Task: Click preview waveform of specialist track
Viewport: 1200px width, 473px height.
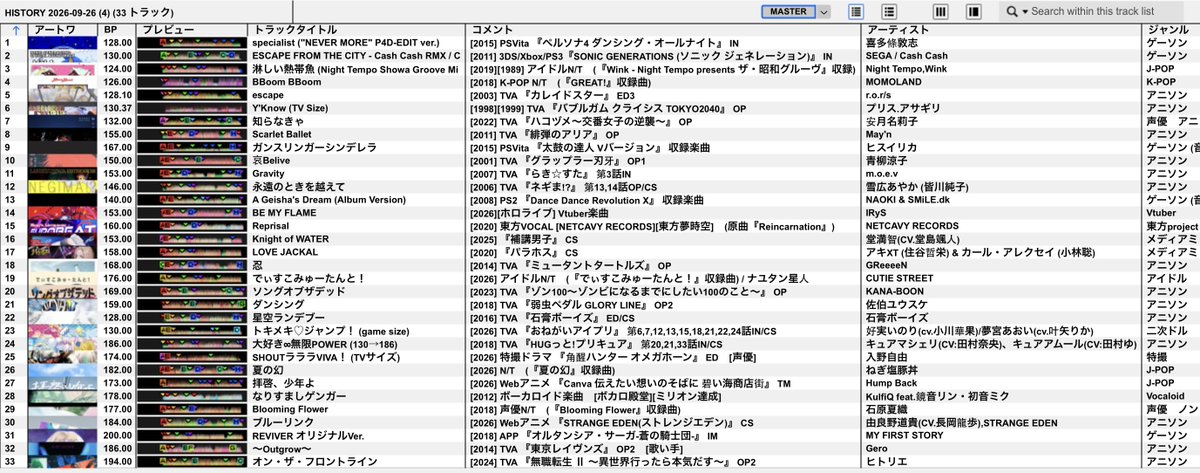Action: click(193, 43)
